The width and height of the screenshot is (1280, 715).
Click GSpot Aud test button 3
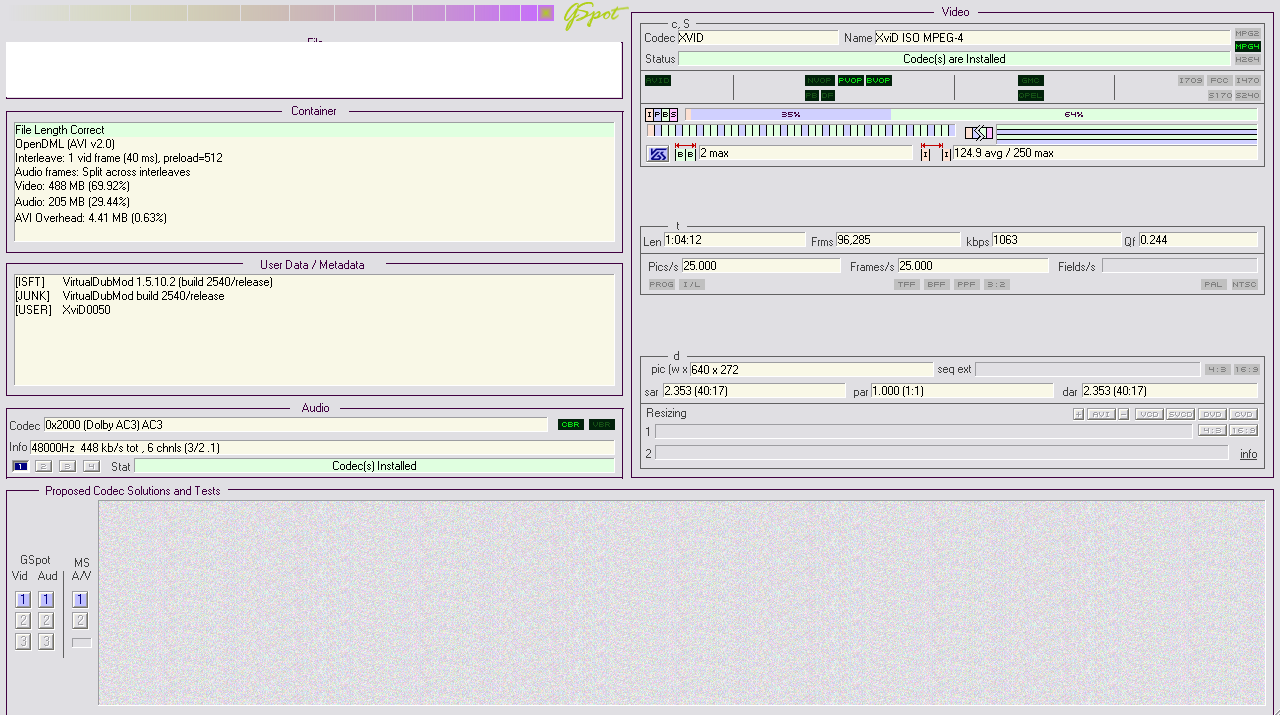pyautogui.click(x=46, y=642)
